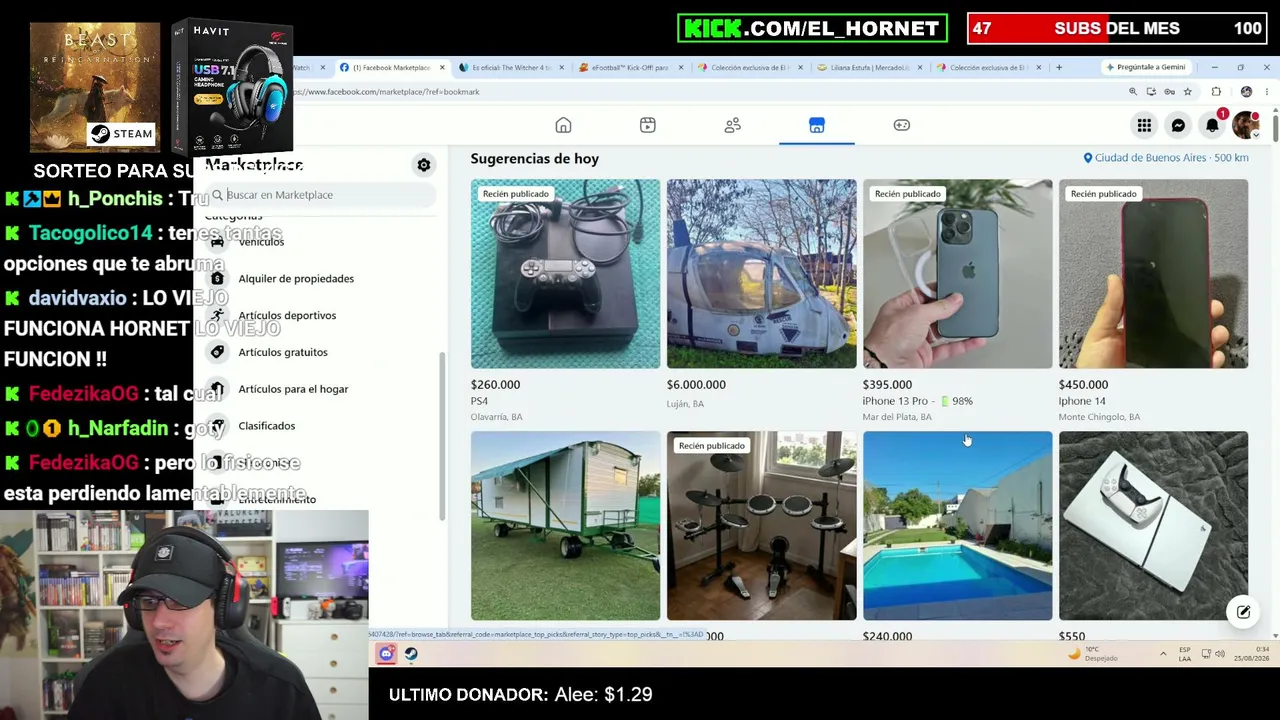Screen dimensions: 1280x720
Task: Open the PS4 console listing photo
Action: point(565,274)
